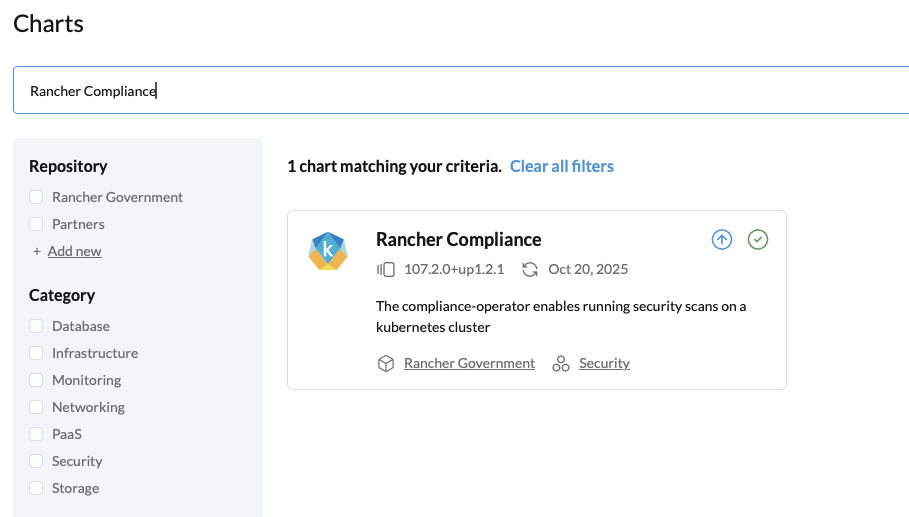Click the installed checkmark status icon
The width and height of the screenshot is (909, 517).
pyautogui.click(x=758, y=239)
